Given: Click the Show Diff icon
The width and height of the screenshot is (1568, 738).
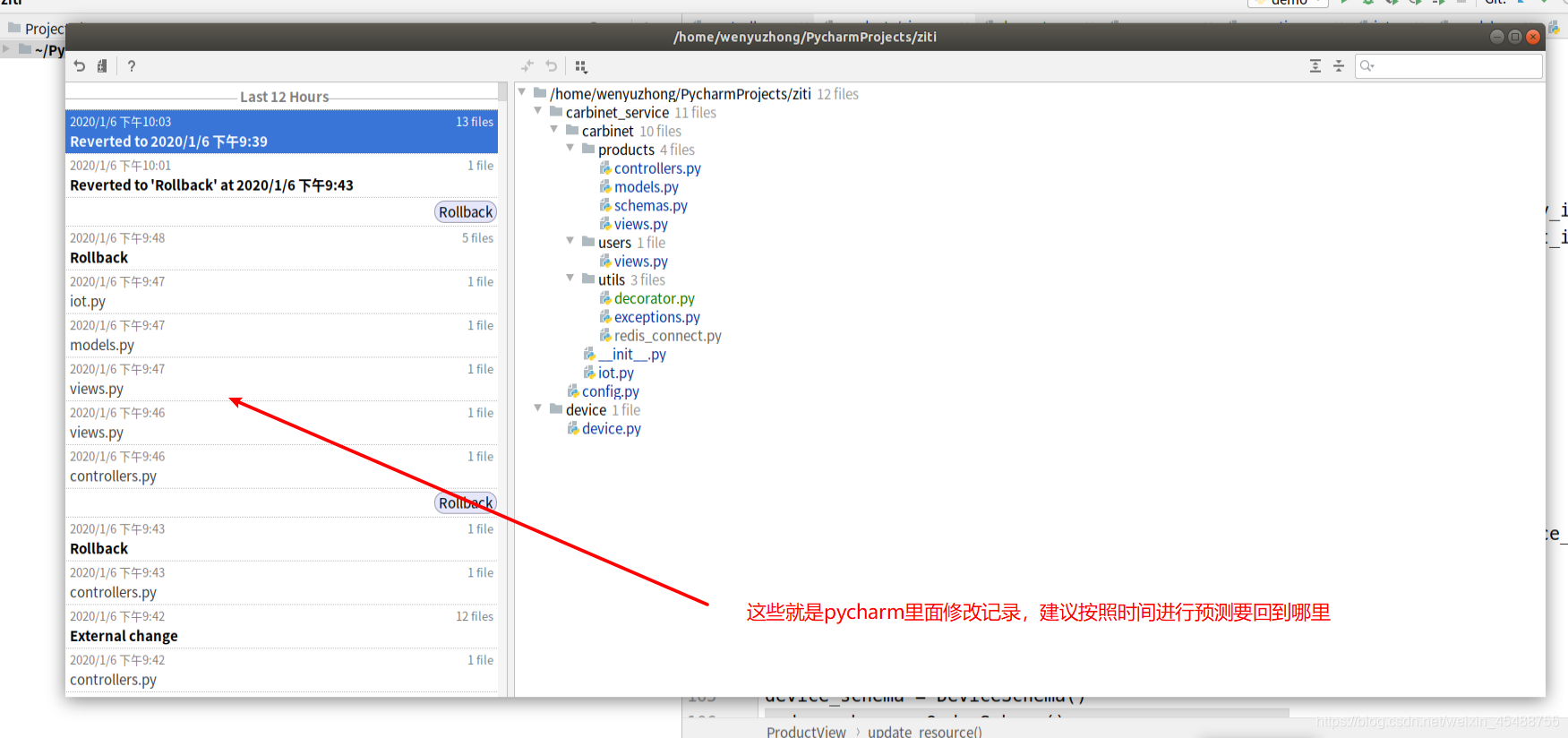Looking at the screenshot, I should pos(527,66).
